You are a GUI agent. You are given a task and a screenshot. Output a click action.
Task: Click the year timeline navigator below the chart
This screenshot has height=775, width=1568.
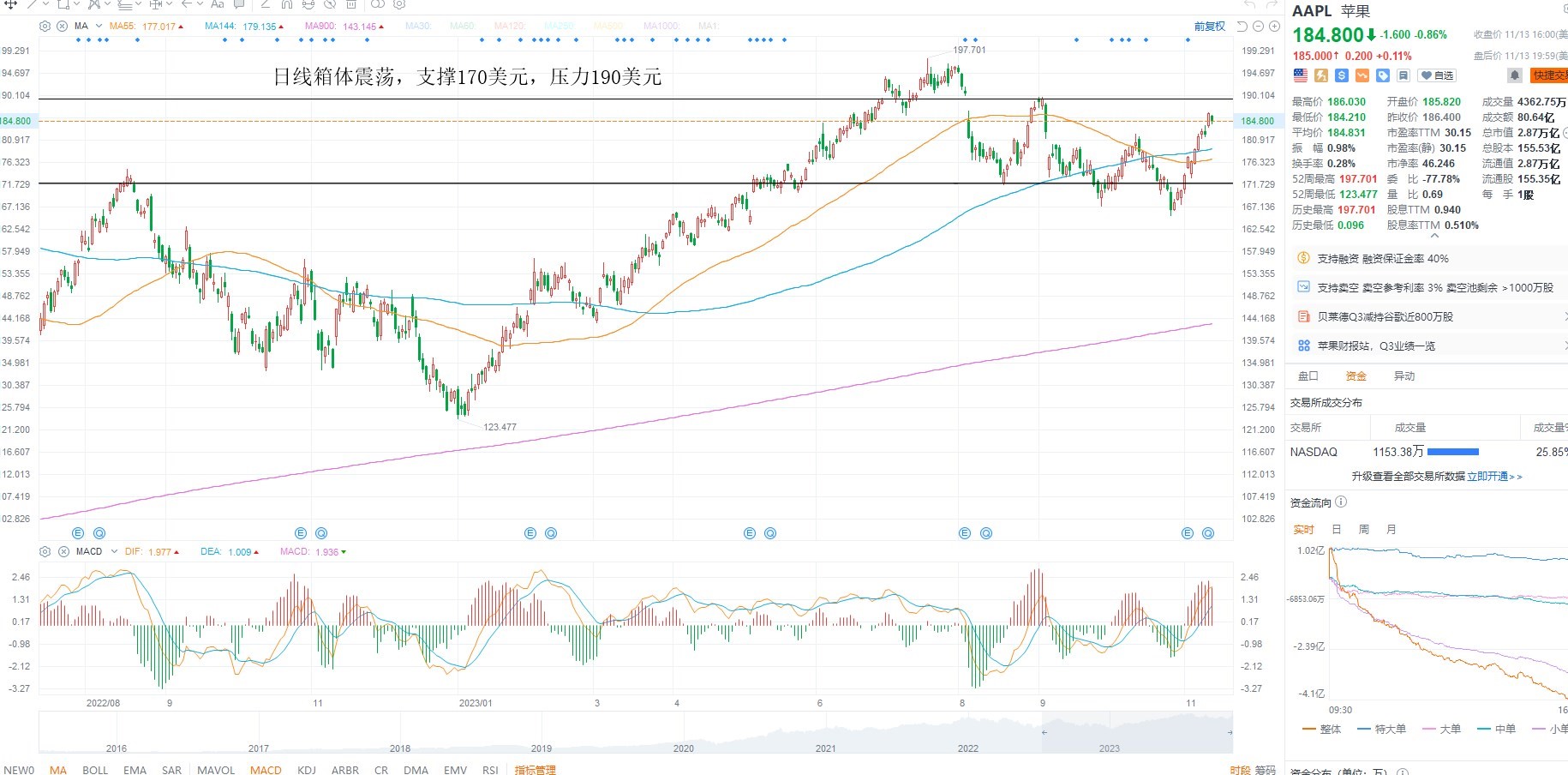(636, 733)
